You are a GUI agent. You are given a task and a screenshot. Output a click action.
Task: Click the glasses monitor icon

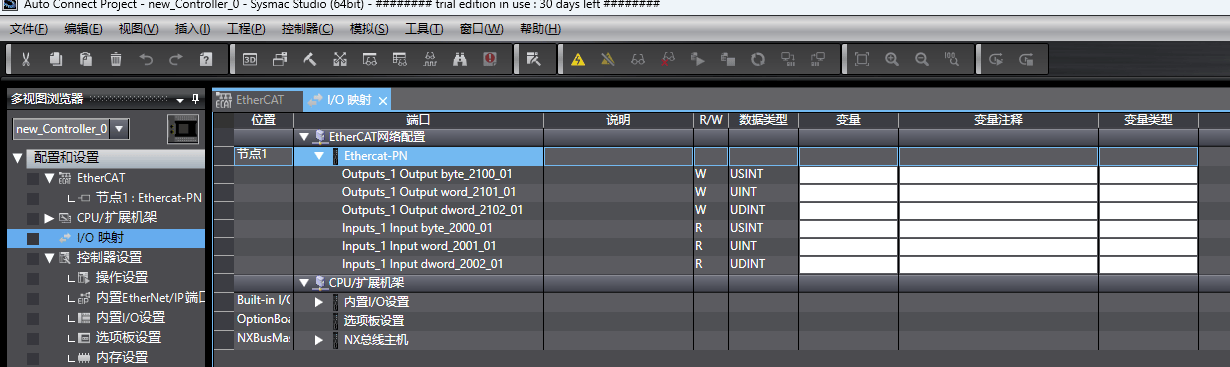[638, 60]
